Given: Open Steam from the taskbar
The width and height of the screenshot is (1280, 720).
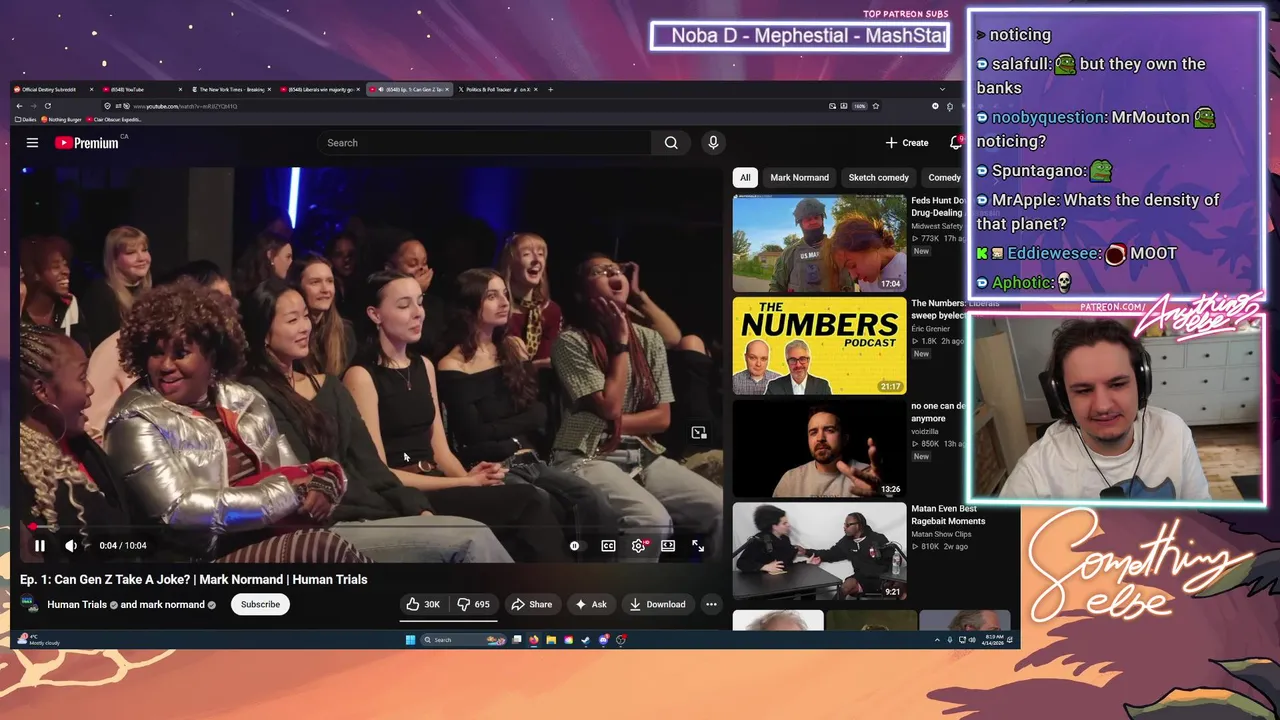Looking at the screenshot, I should click(x=585, y=640).
